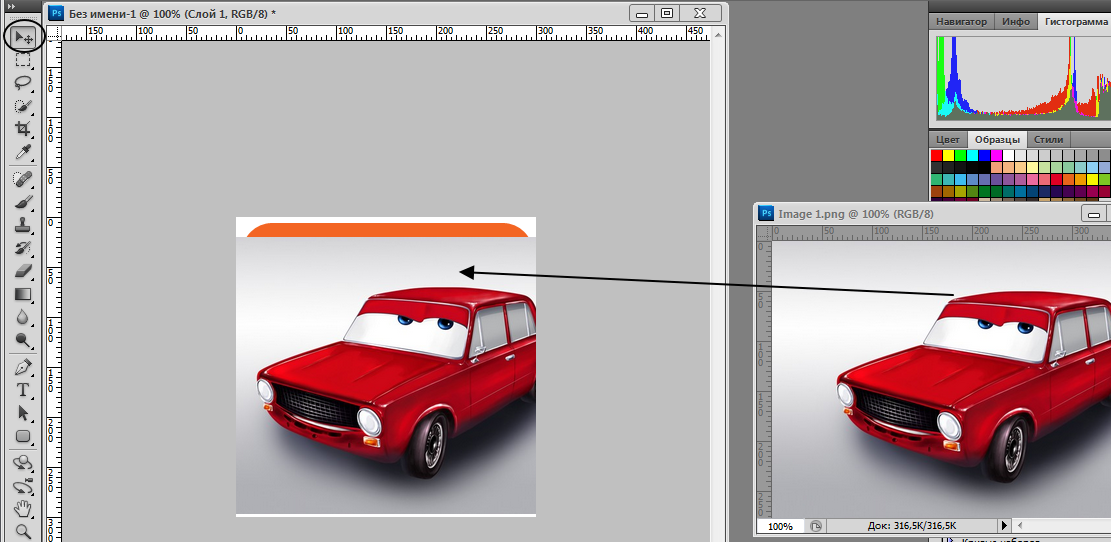Click the status bar preview icon in Image 1.png
The image size is (1111, 542).
coord(816,526)
